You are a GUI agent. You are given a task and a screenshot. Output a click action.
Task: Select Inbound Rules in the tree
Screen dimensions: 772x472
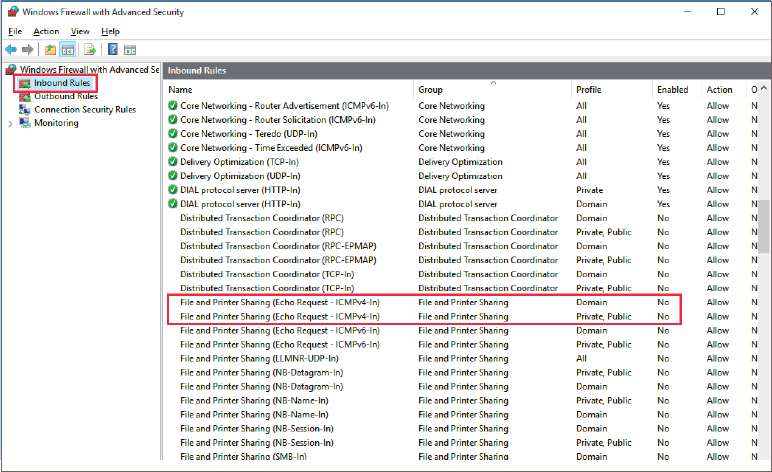(x=62, y=83)
